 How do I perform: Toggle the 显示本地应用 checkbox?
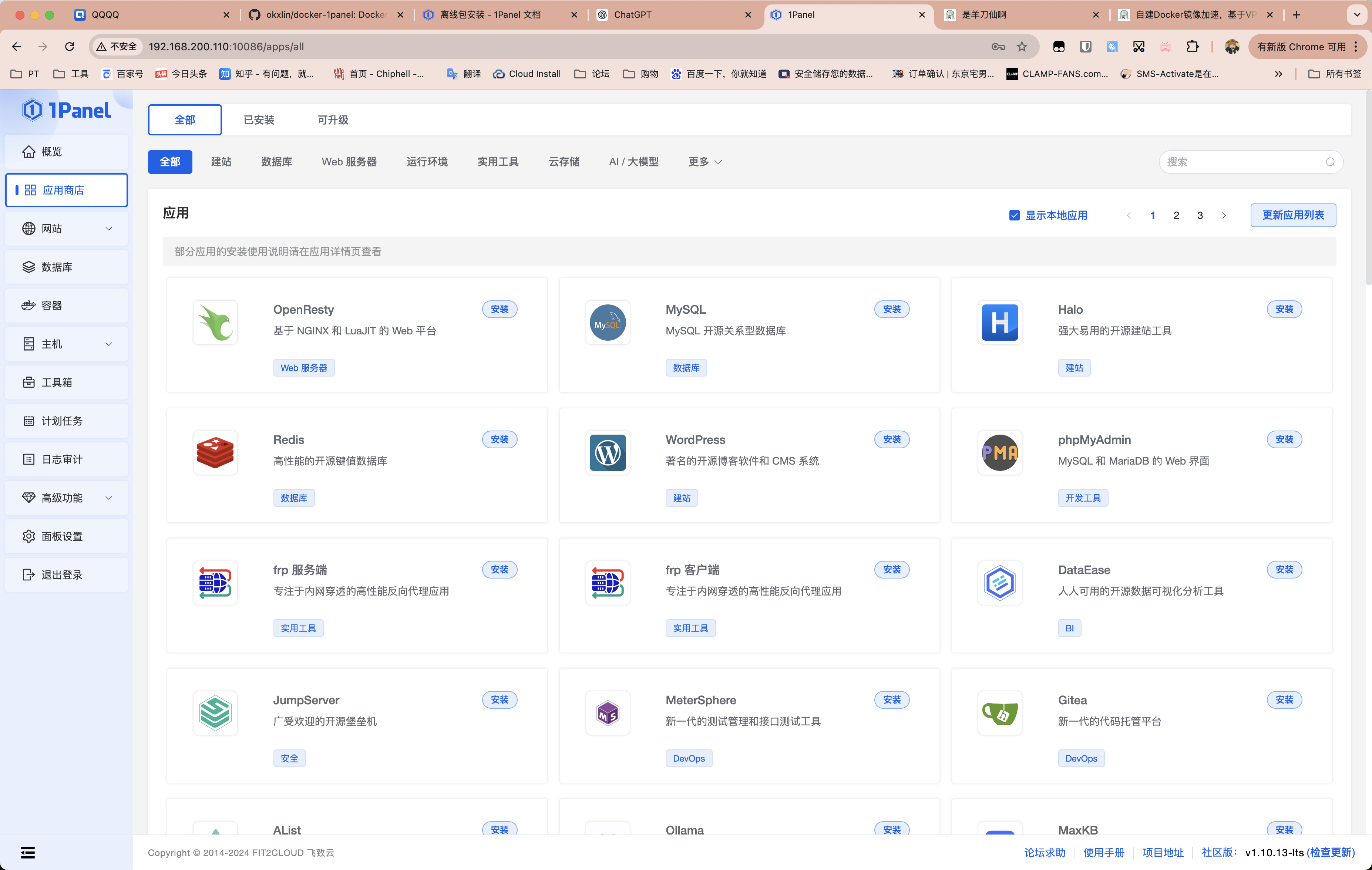[x=1014, y=215]
